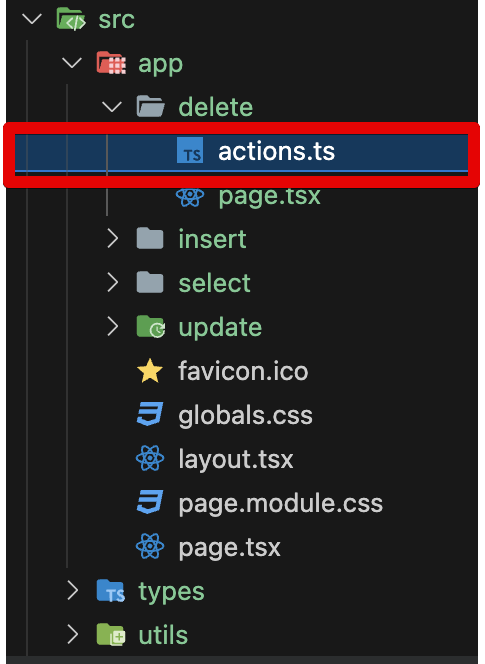Click the React icon beside layout.tsx
Screen dimensions: 485x664
click(x=150, y=459)
